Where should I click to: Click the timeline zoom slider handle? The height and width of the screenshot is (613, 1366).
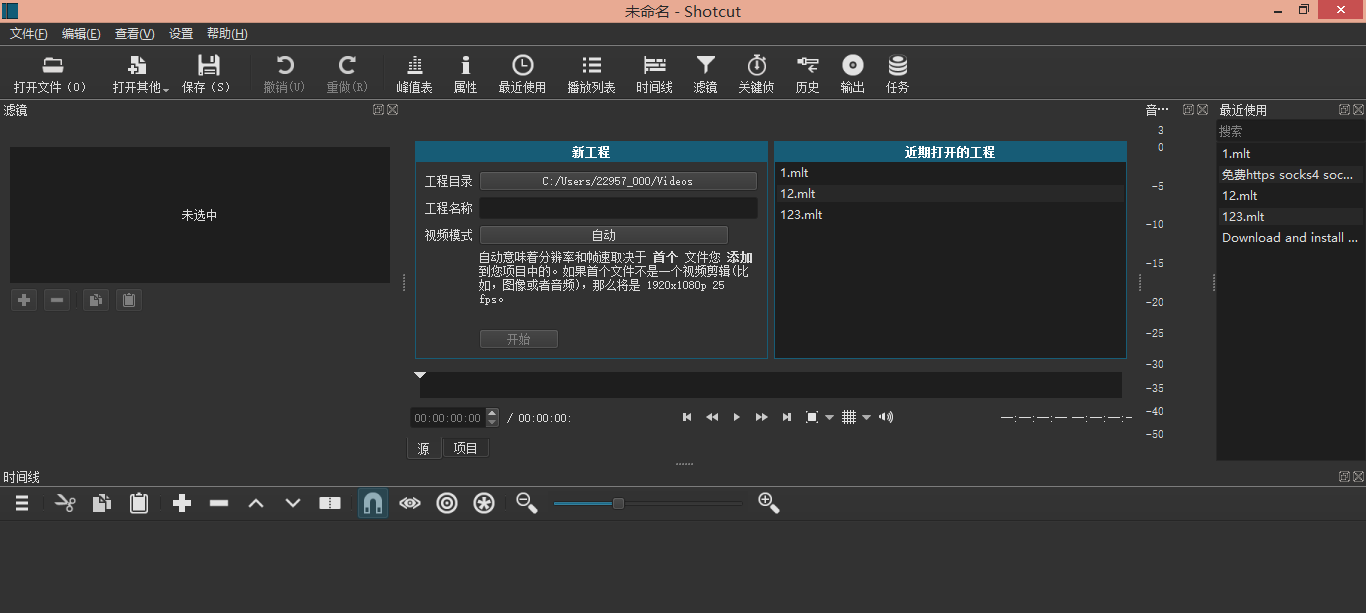[x=618, y=503]
